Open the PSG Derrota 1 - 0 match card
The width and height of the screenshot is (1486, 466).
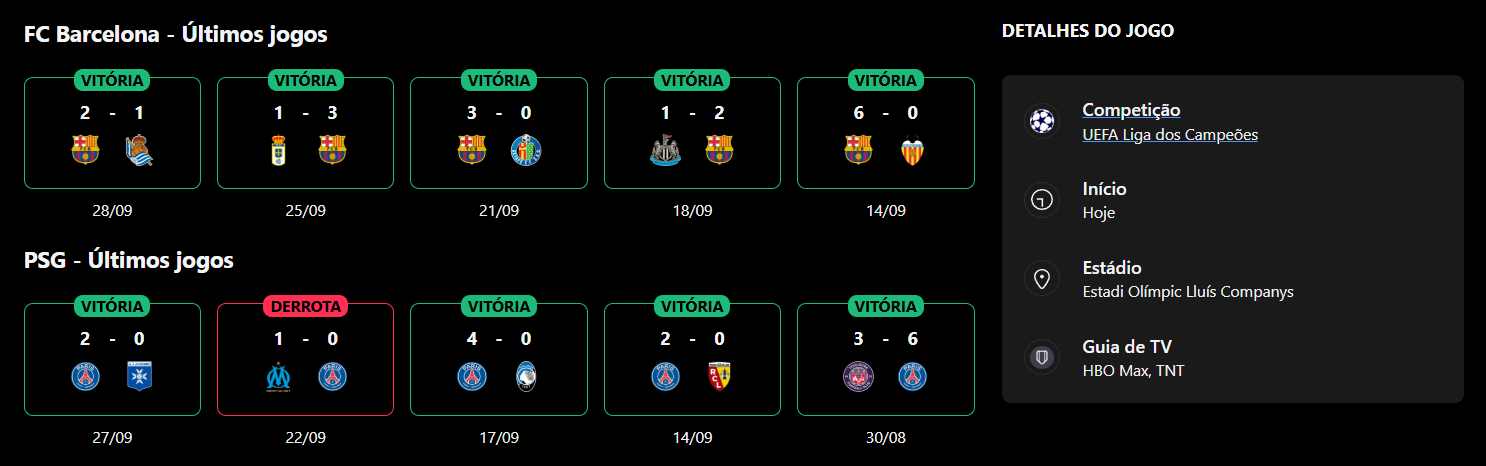pyautogui.click(x=305, y=360)
